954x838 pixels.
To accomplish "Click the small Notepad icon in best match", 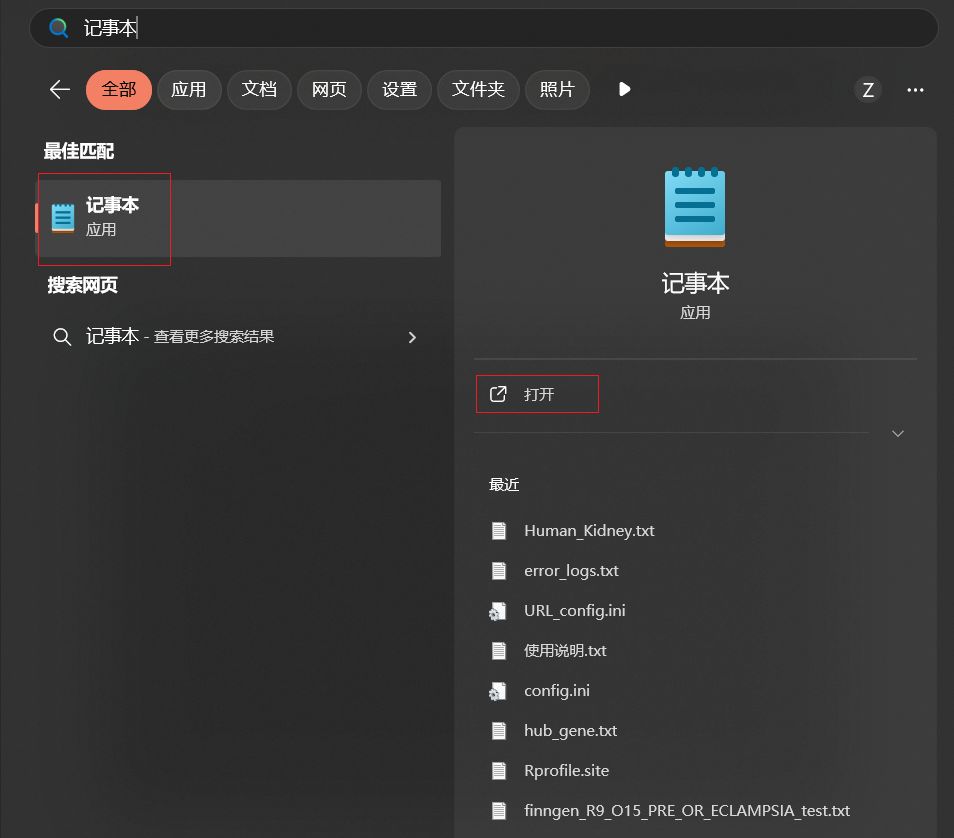I will pos(63,218).
